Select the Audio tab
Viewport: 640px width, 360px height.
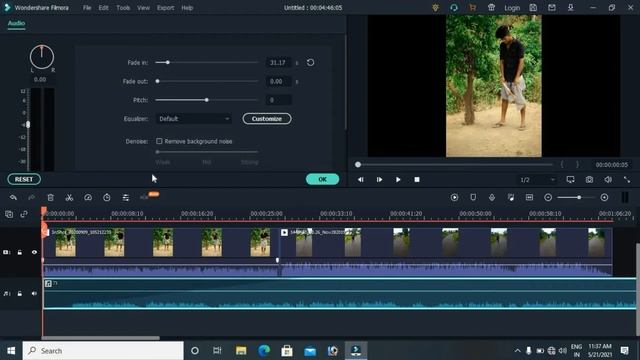(x=16, y=23)
